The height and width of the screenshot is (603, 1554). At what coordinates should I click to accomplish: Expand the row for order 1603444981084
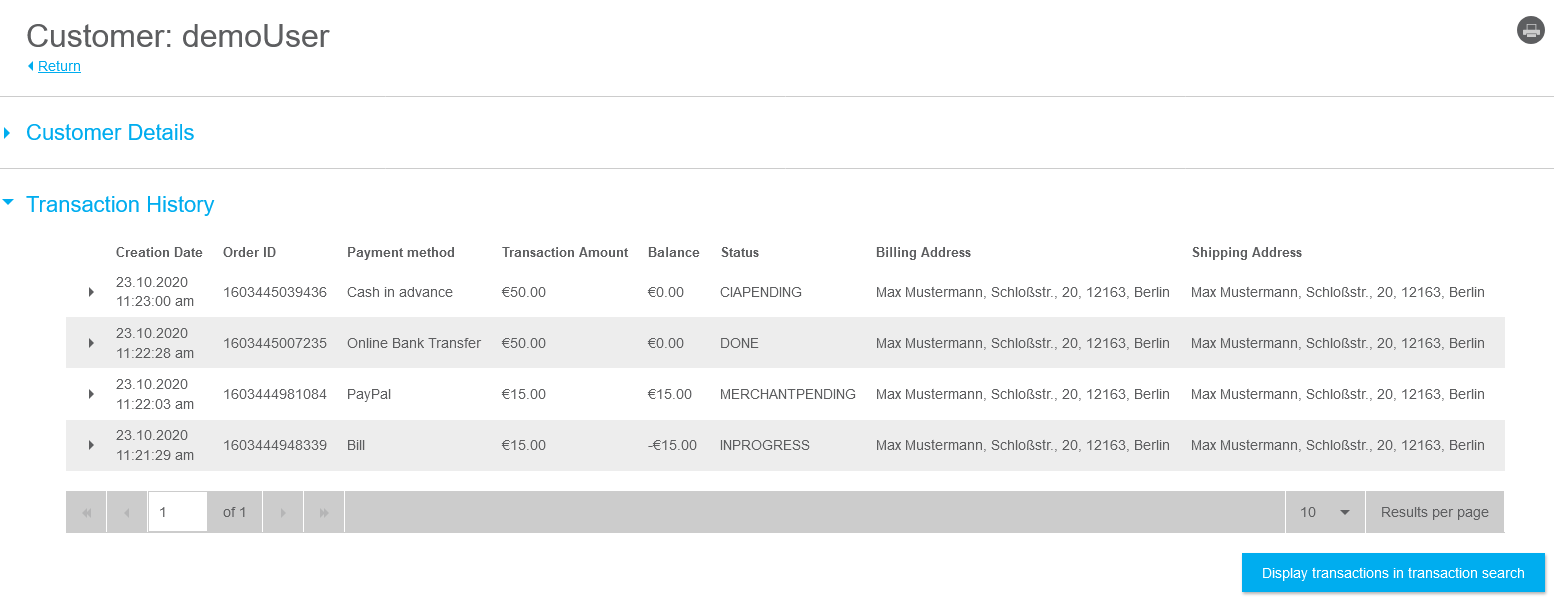(91, 394)
